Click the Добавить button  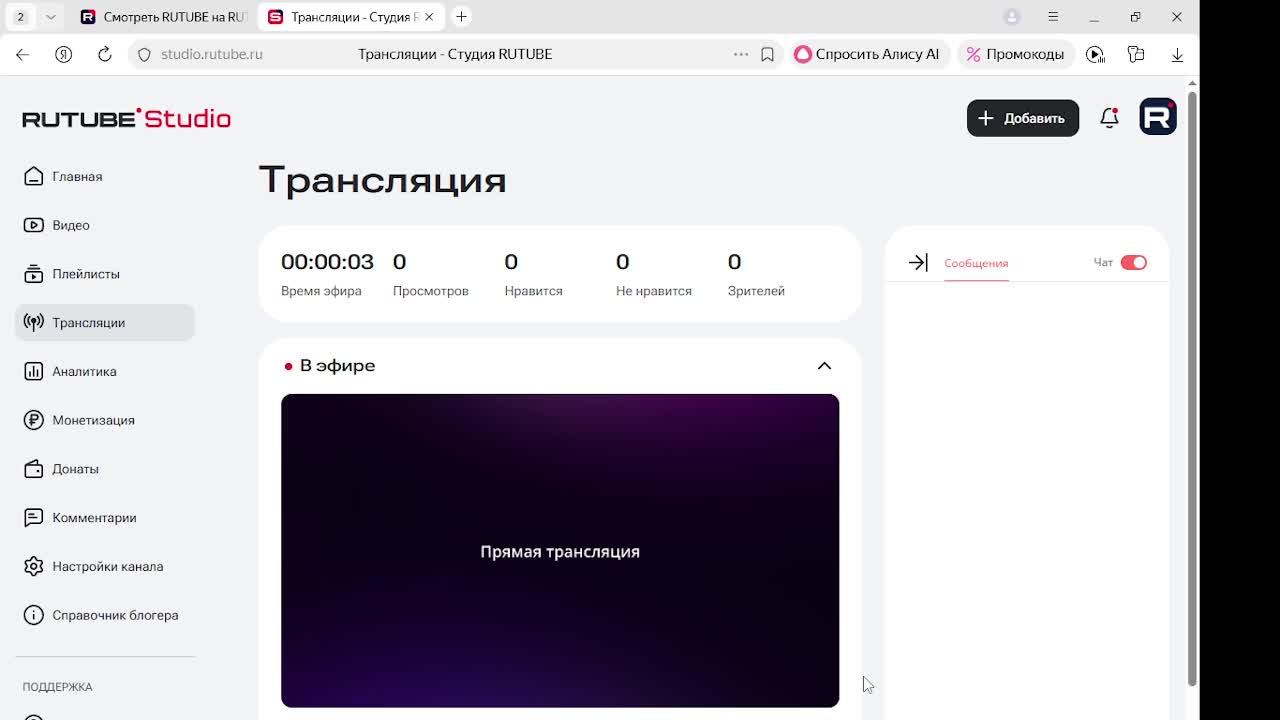coord(1022,118)
